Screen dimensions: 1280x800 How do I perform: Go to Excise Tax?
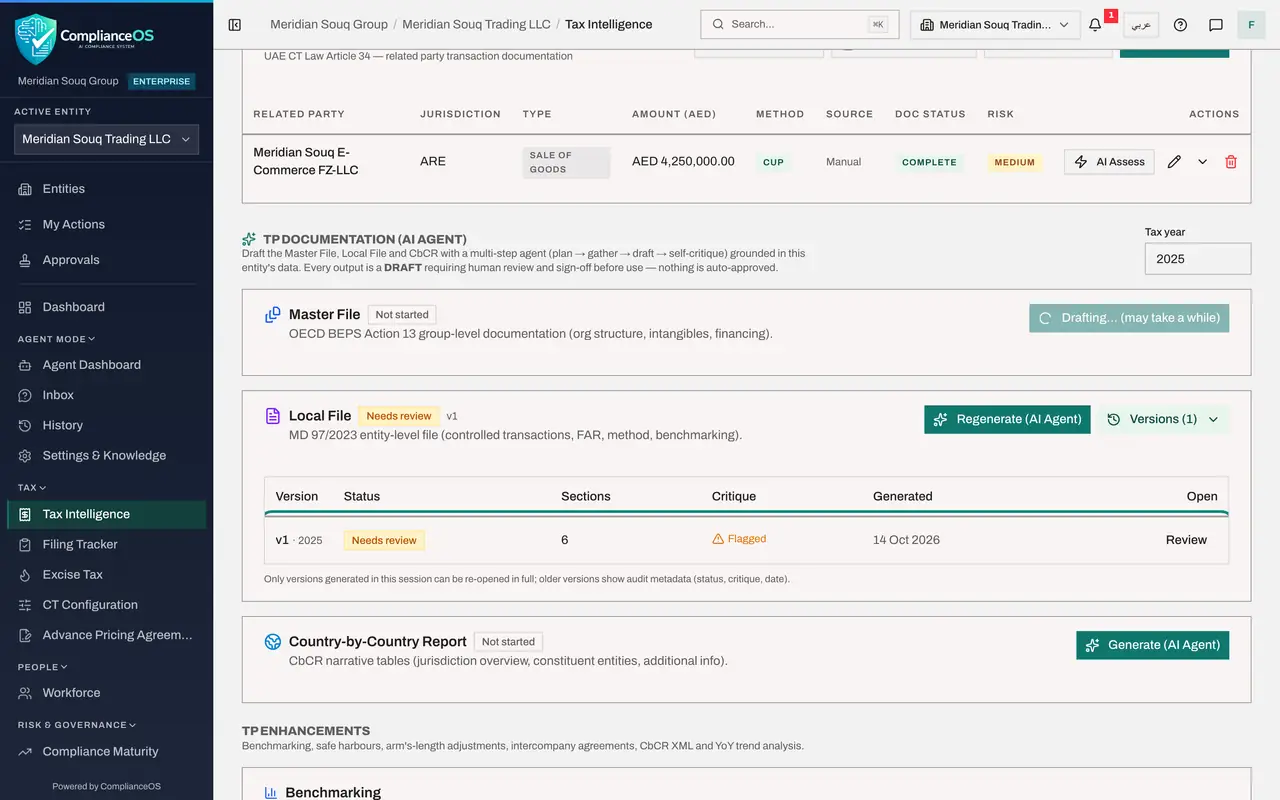tap(106, 575)
